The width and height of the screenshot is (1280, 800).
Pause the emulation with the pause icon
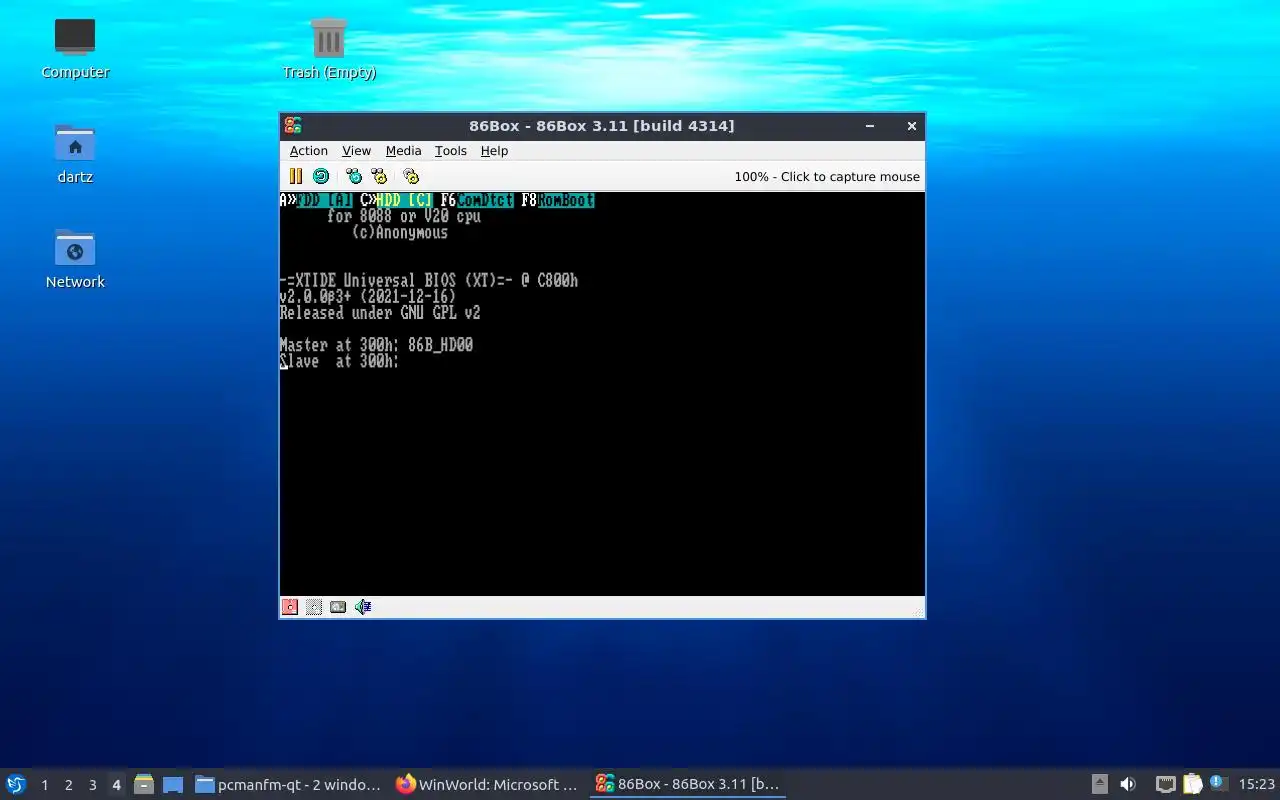[296, 176]
